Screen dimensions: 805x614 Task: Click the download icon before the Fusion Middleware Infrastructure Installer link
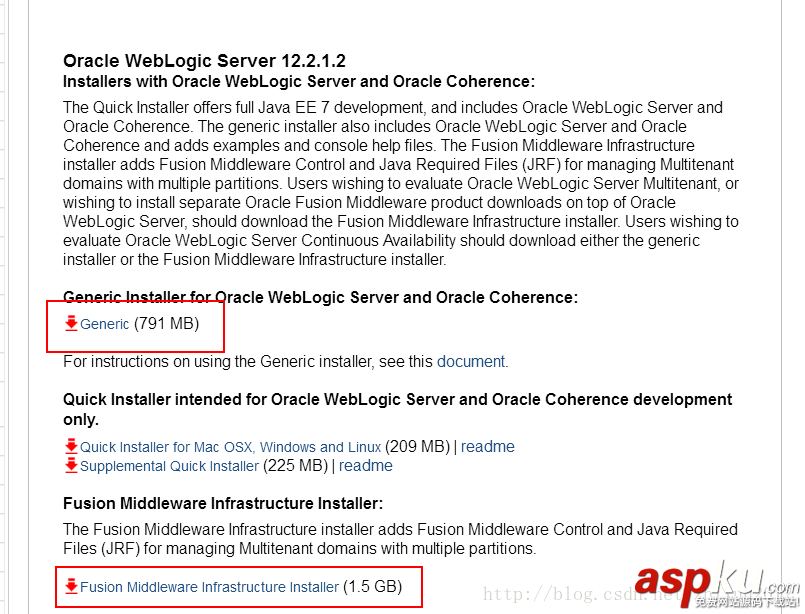coord(71,586)
